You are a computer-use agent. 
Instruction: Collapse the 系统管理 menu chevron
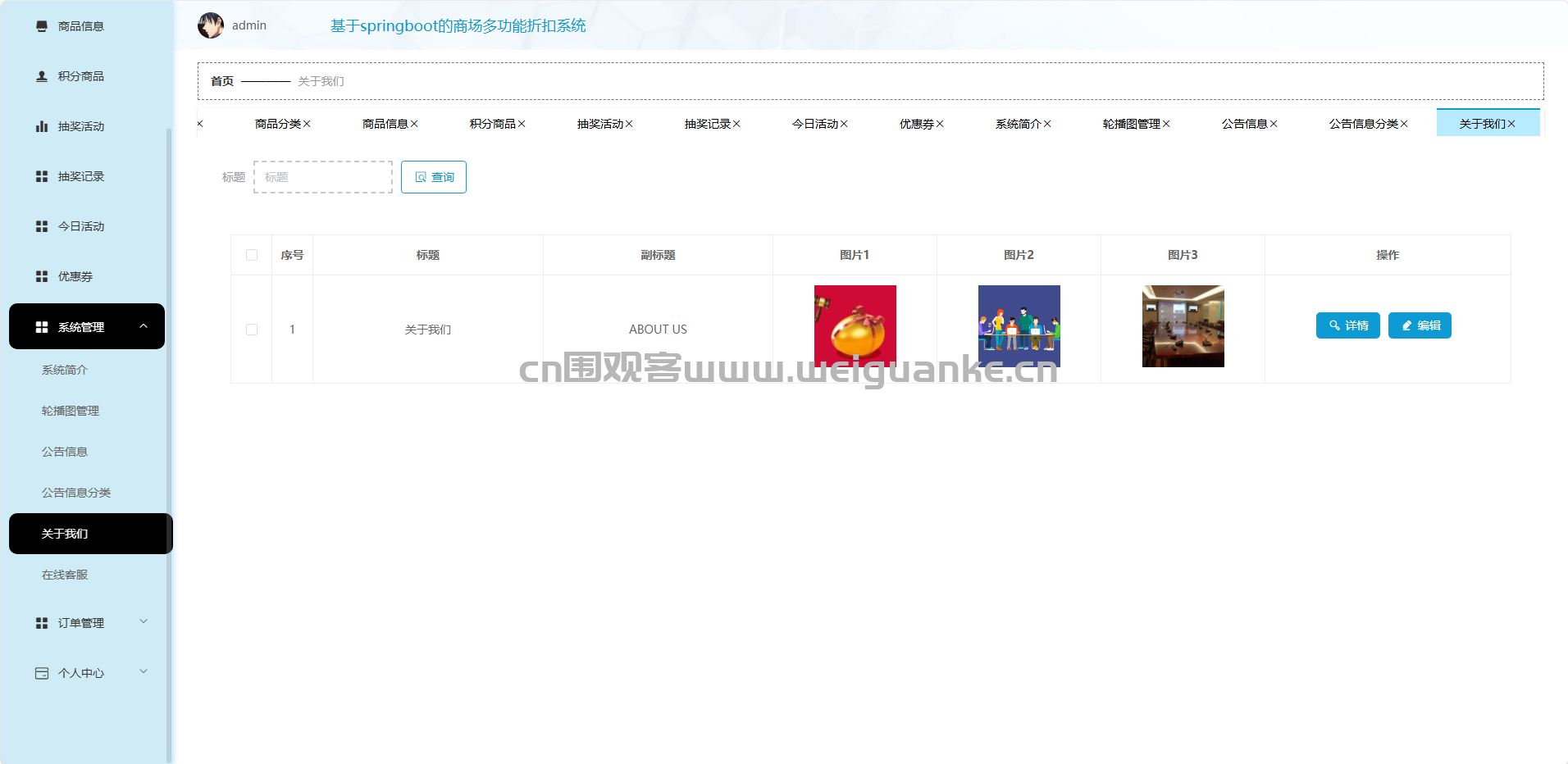click(144, 326)
